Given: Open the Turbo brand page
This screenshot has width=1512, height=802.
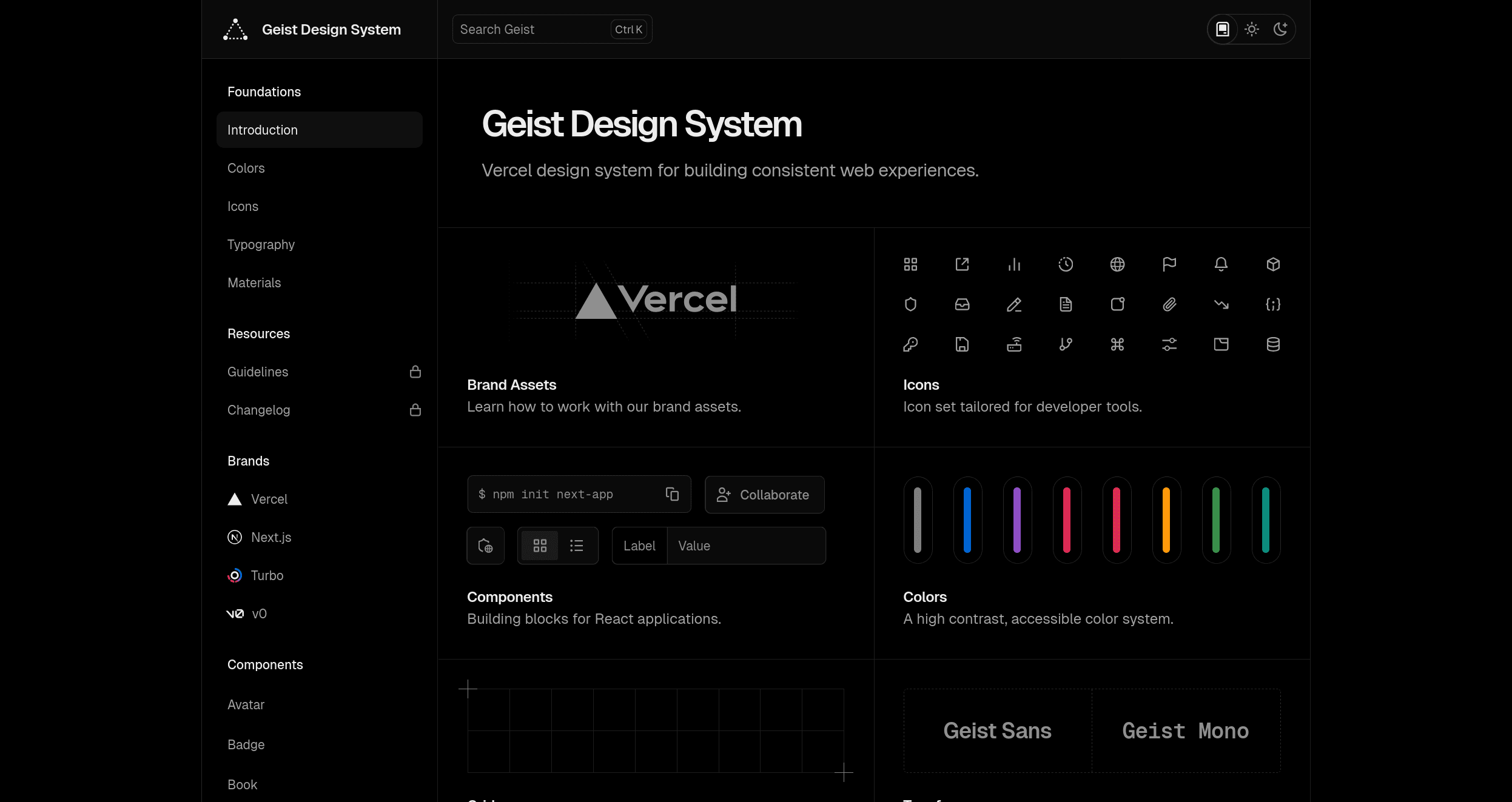Looking at the screenshot, I should pyautogui.click(x=255, y=575).
